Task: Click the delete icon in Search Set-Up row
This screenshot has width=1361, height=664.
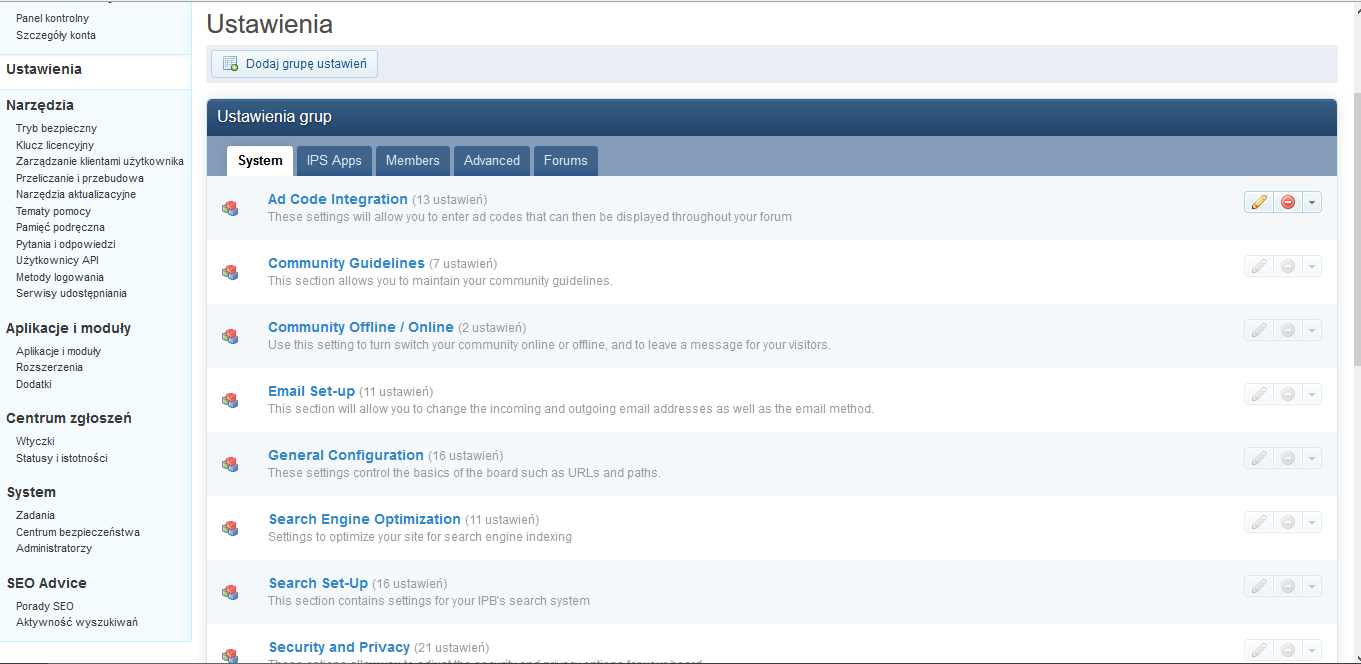Action: (x=1288, y=586)
